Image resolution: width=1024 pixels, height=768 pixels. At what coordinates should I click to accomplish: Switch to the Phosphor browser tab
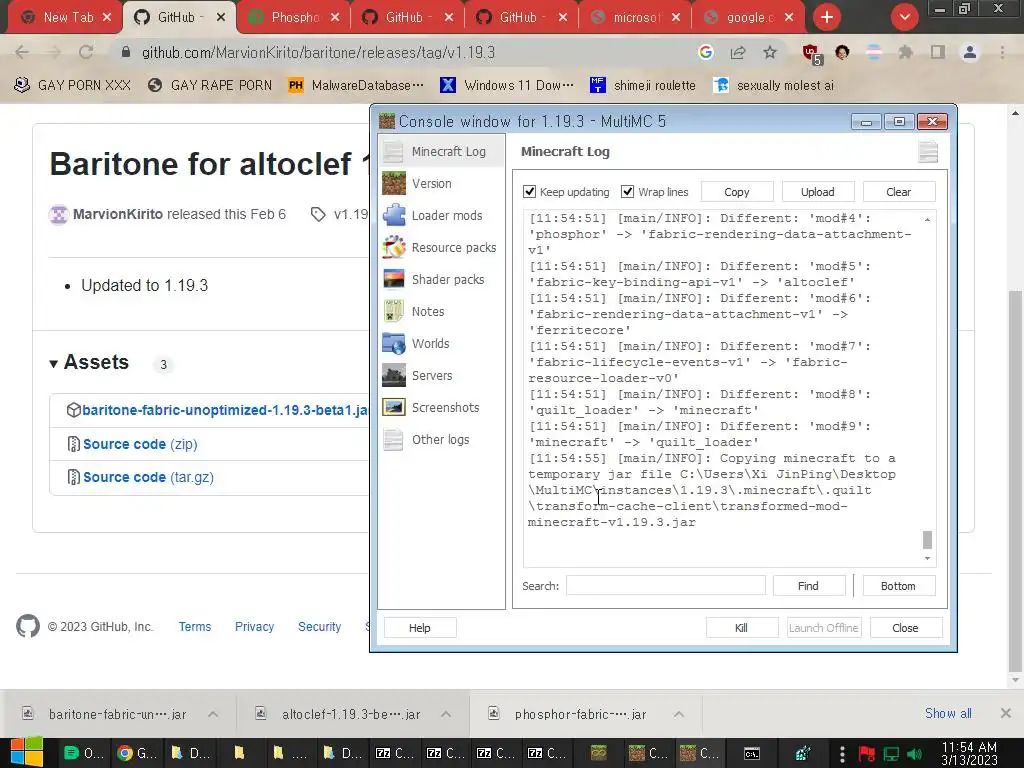(x=293, y=18)
